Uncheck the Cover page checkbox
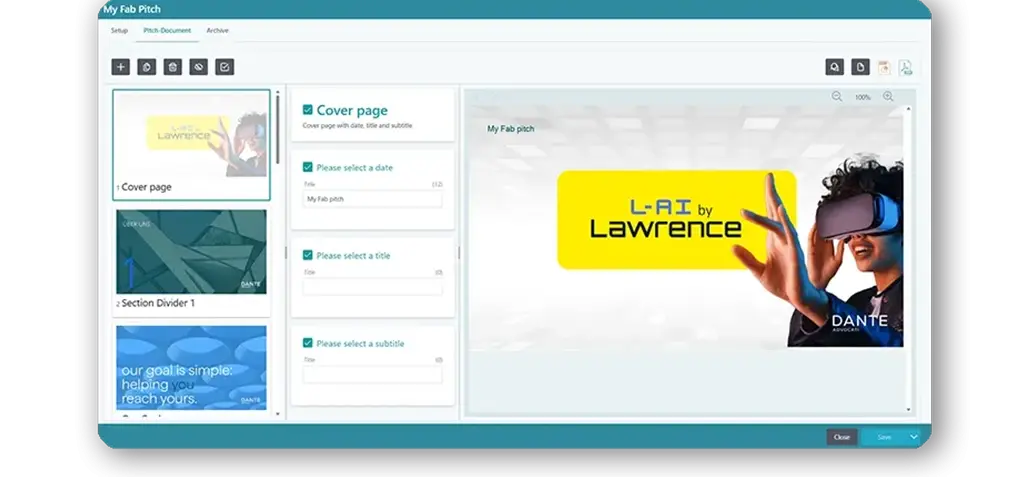 point(308,110)
